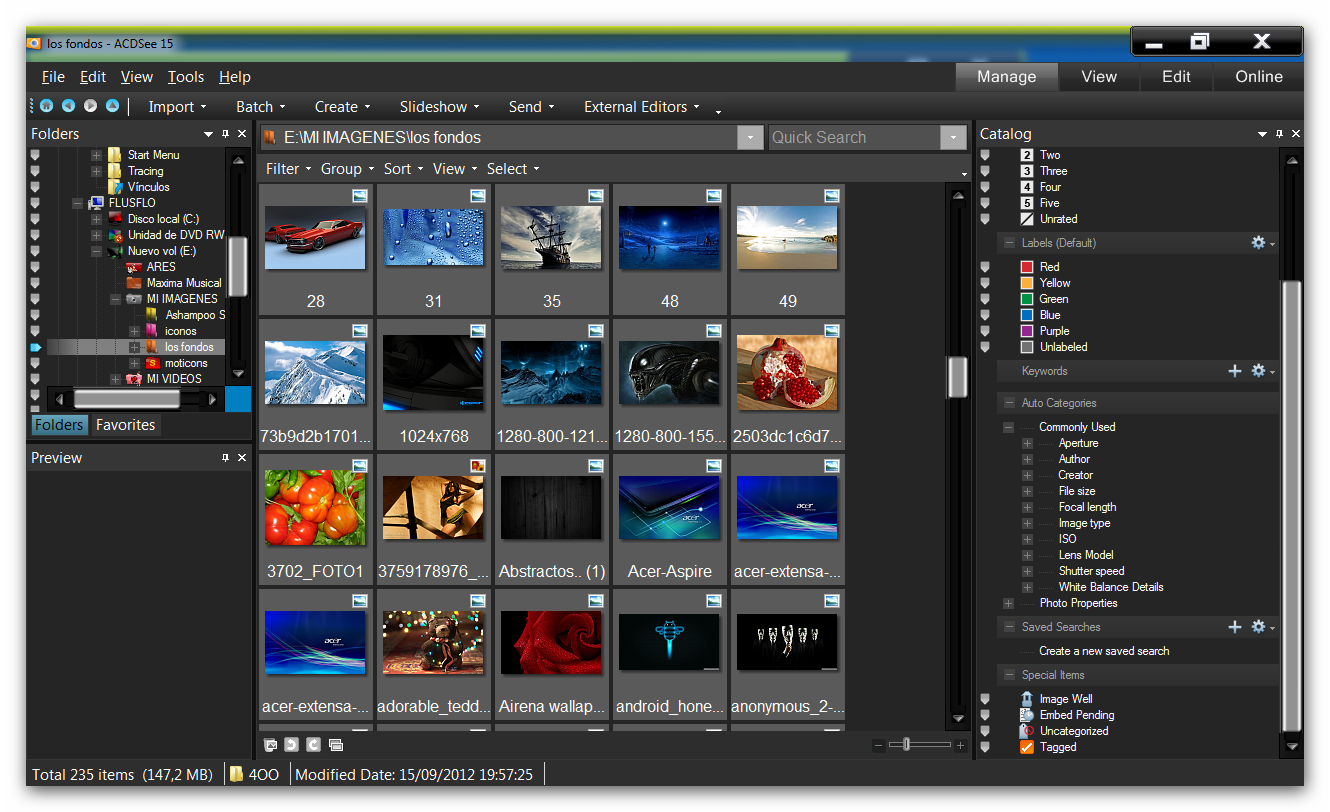
Task: Open the Tools menu
Action: click(185, 77)
